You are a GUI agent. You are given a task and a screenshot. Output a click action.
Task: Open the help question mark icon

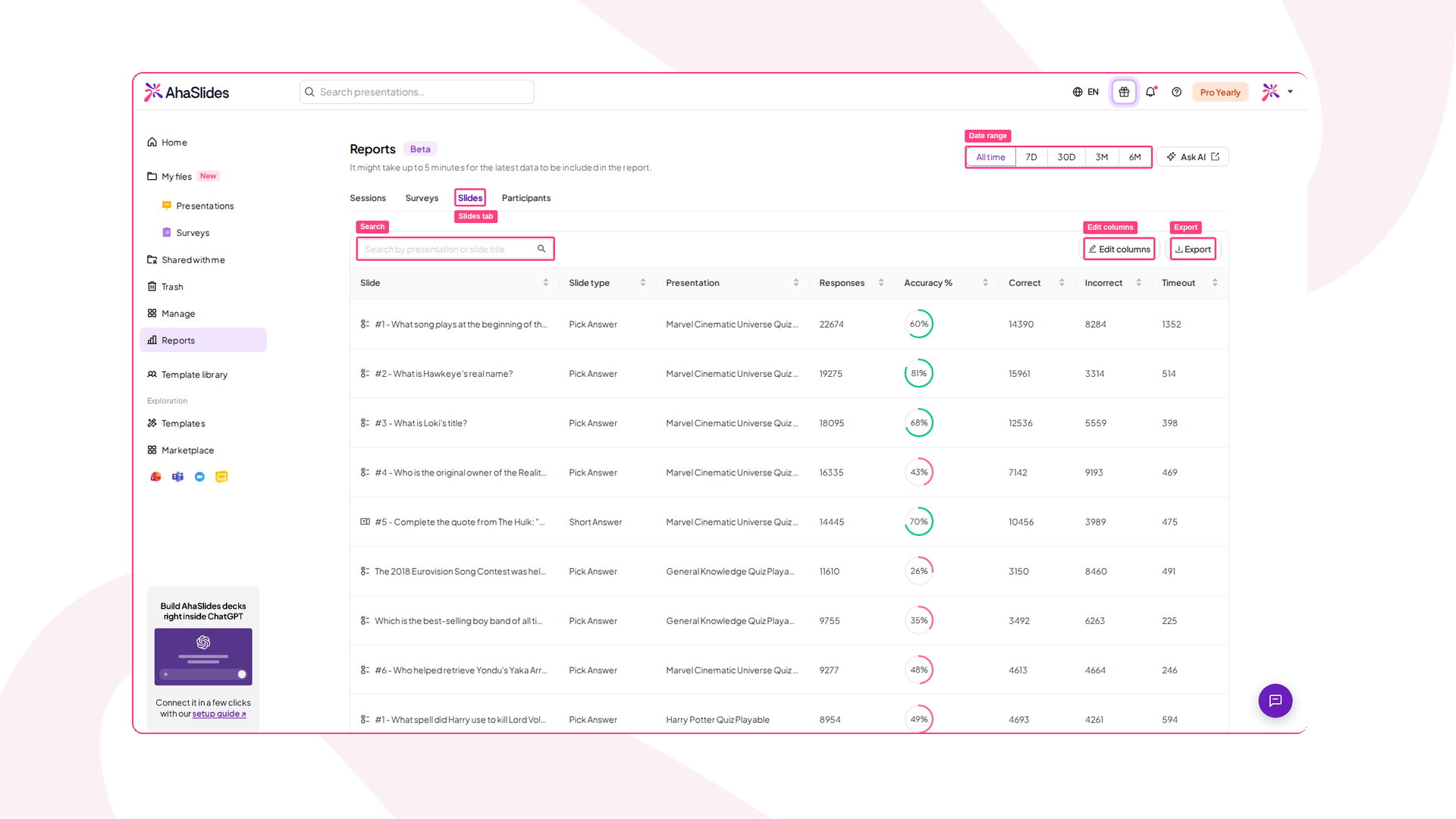pos(1176,92)
